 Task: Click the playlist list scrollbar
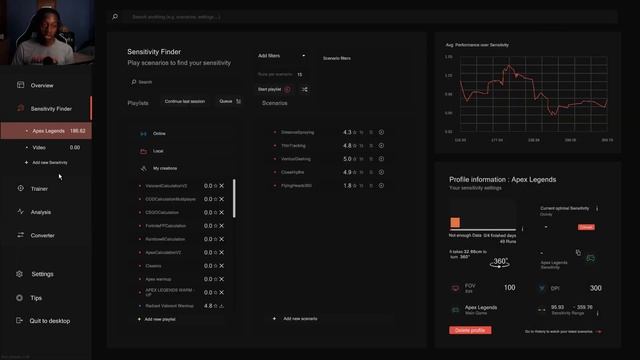click(x=234, y=198)
